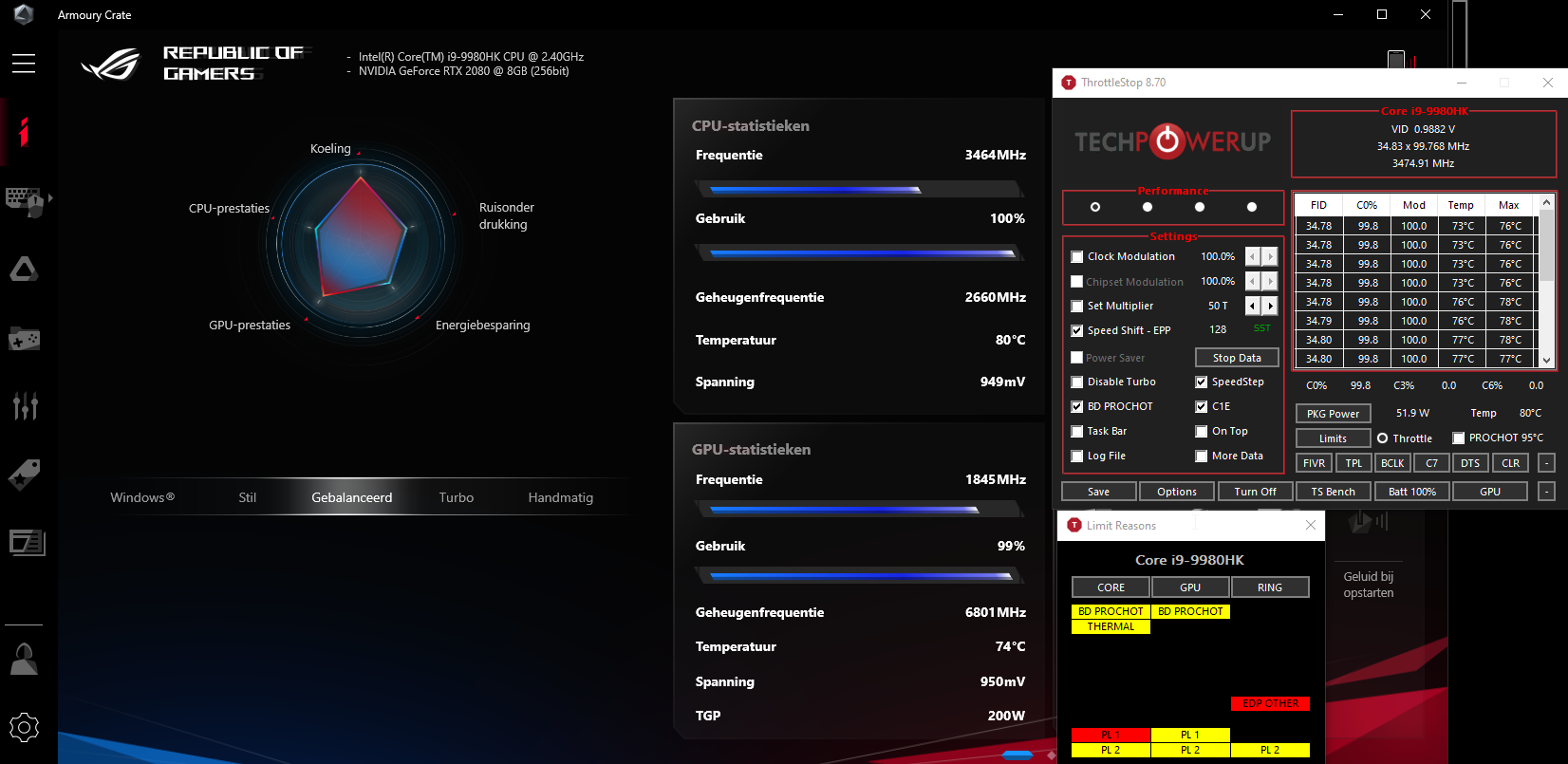
Task: Toggle the Set Multiplier checkbox
Action: (x=1077, y=306)
